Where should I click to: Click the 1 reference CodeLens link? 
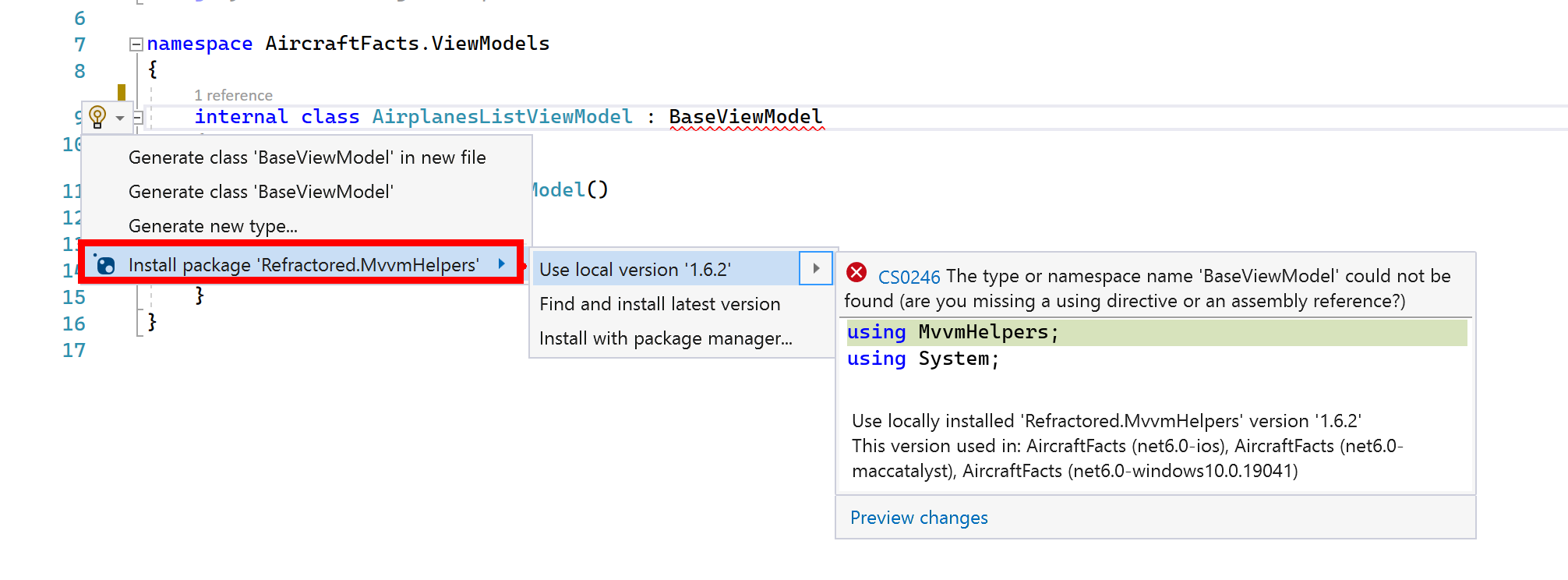[233, 95]
